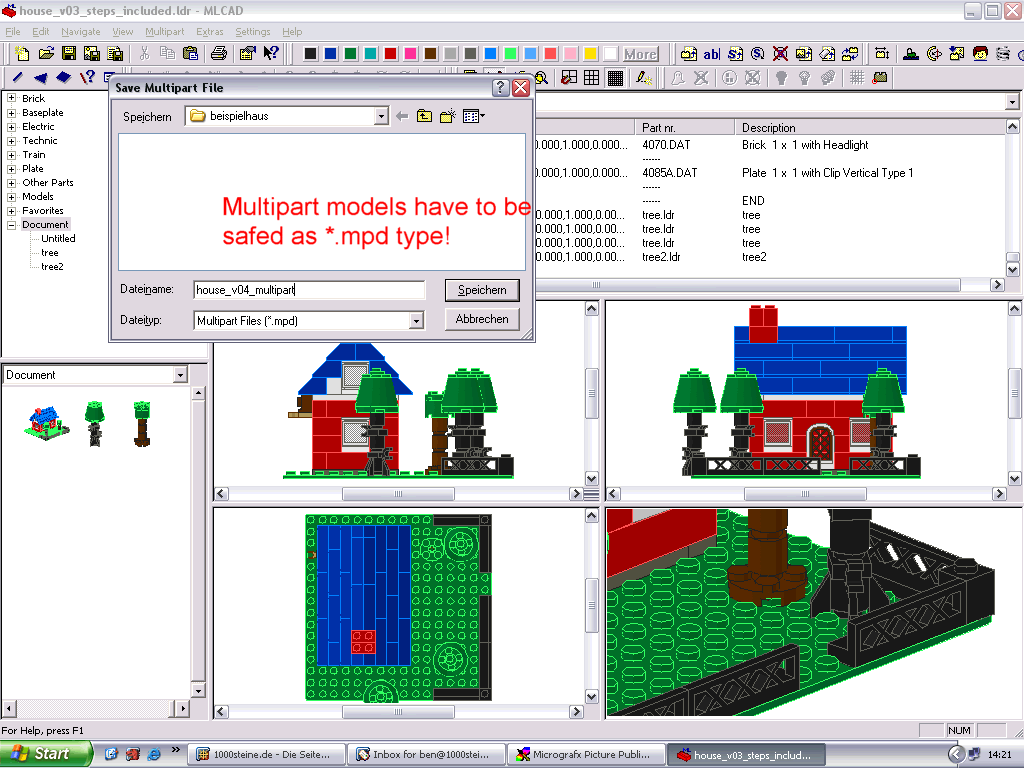
Task: Click the context help arrow icon
Action: (x=271, y=54)
